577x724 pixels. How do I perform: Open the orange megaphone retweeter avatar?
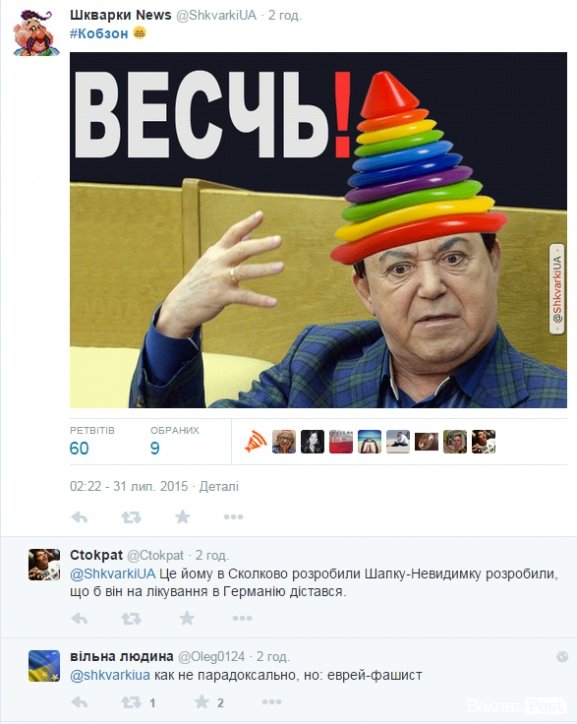pyautogui.click(x=256, y=441)
